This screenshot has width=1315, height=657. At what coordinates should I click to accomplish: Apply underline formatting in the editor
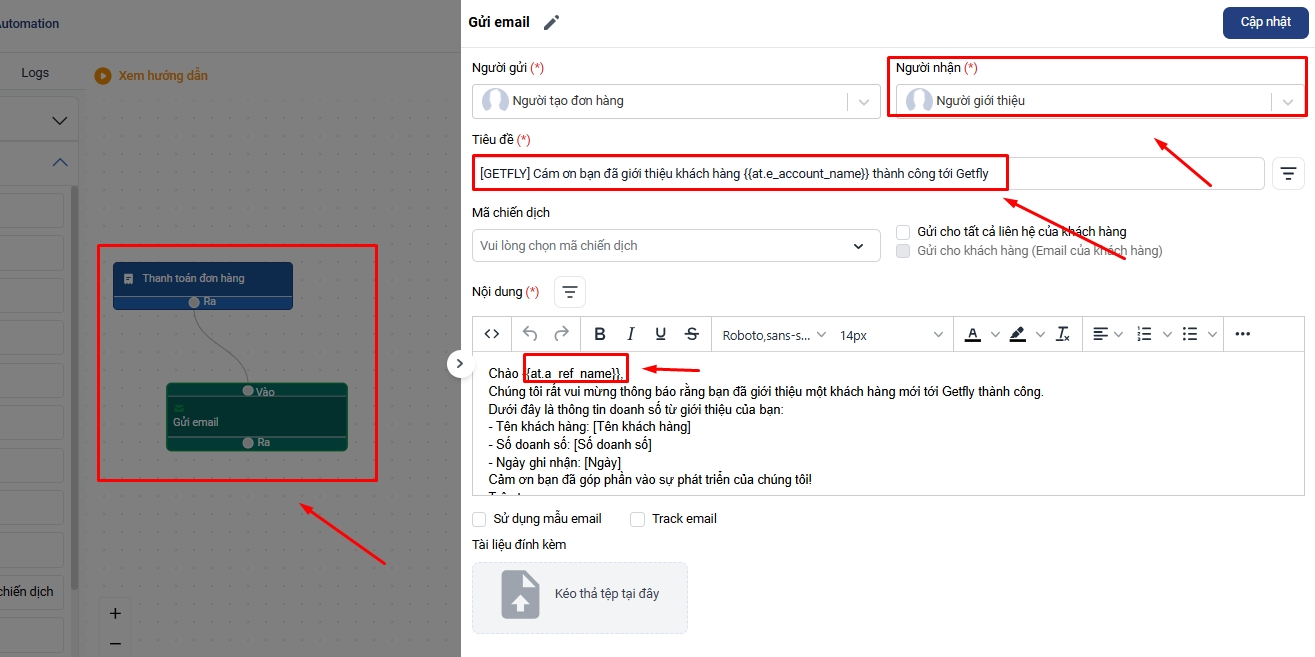pos(660,334)
